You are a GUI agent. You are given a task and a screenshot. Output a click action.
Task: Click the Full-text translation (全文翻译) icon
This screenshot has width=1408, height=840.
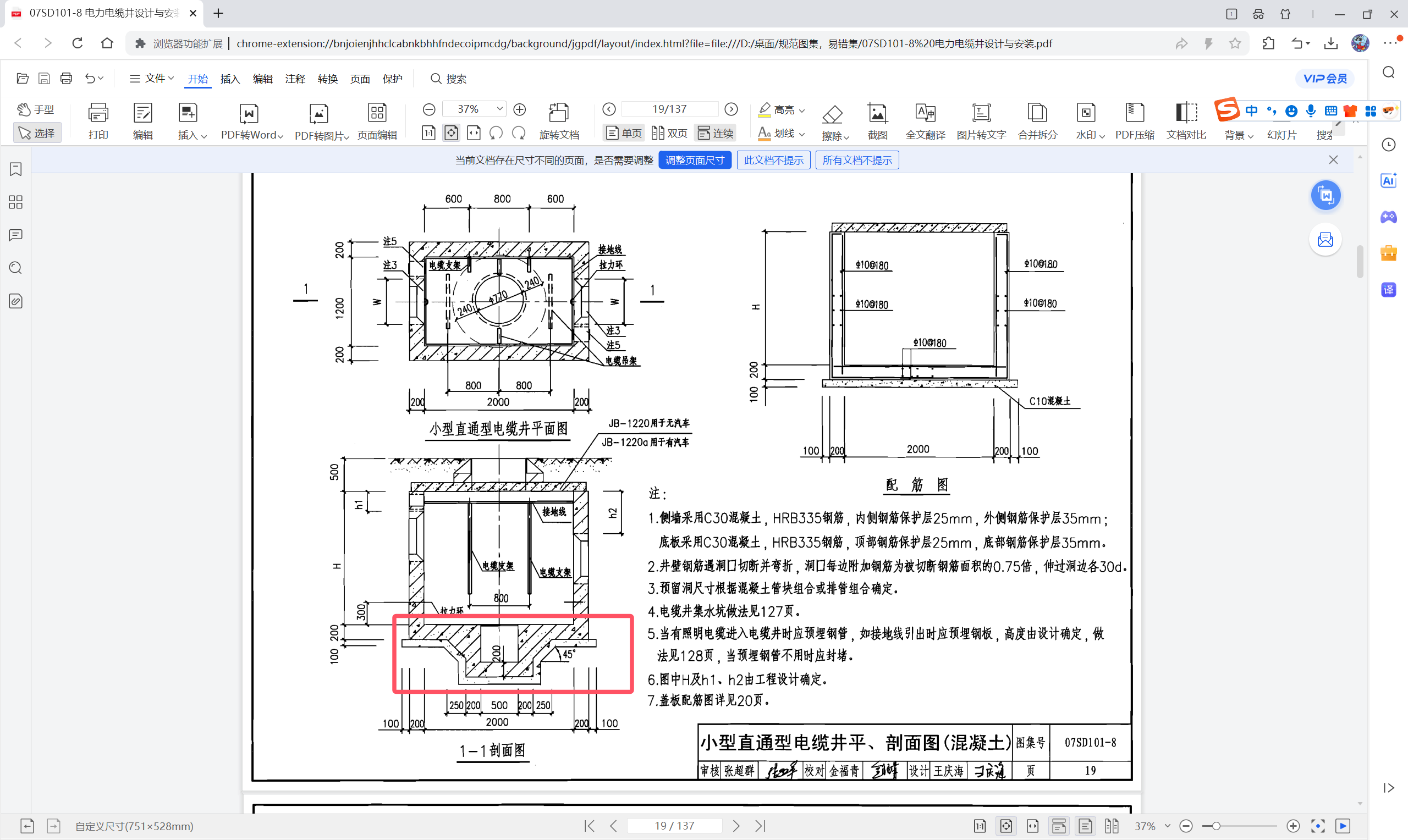(925, 120)
